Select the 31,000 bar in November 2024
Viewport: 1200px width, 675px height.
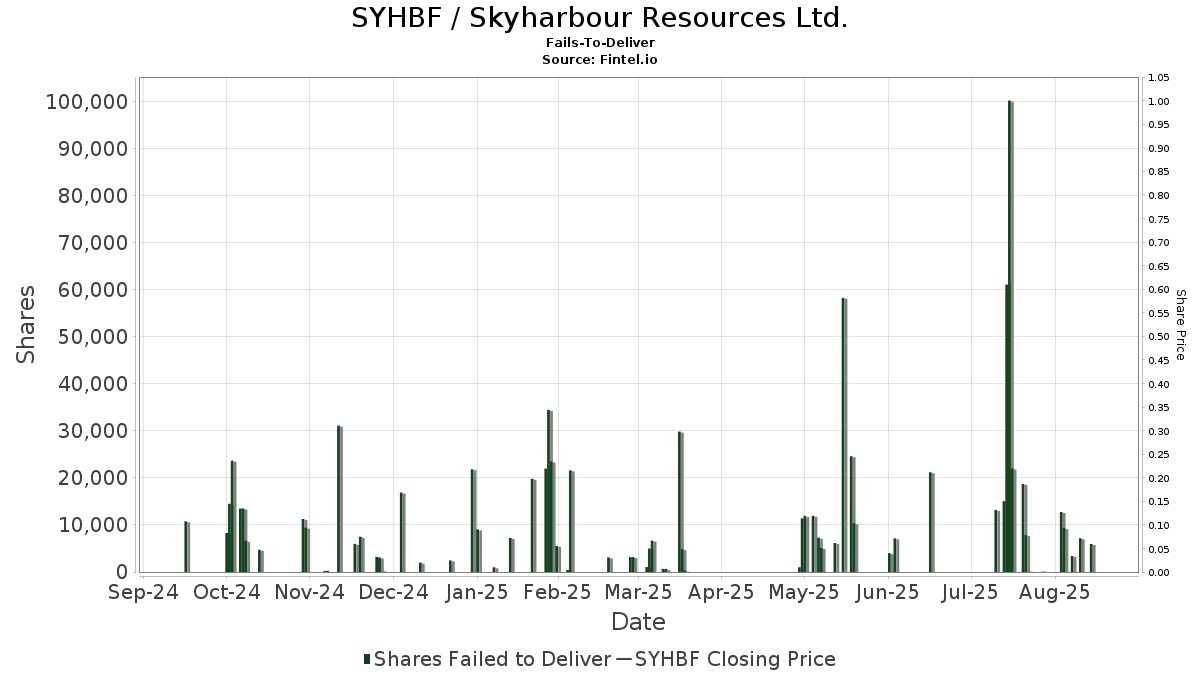click(x=340, y=499)
